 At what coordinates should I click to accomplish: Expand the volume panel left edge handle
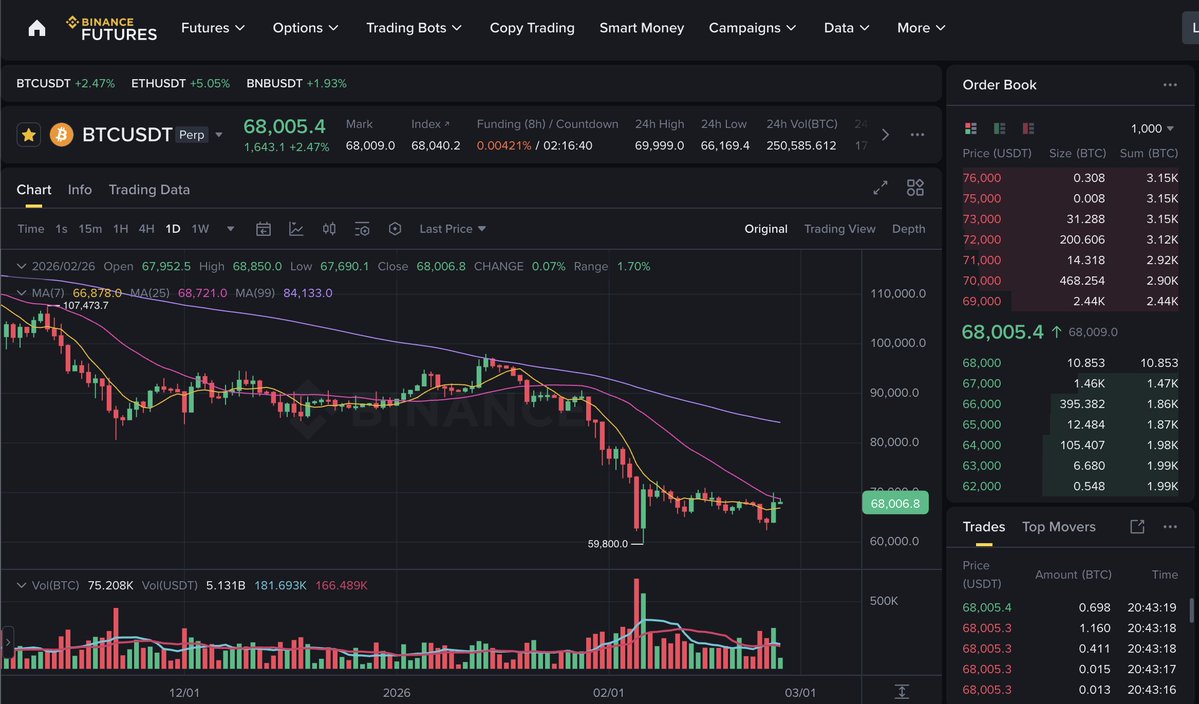click(x=8, y=642)
